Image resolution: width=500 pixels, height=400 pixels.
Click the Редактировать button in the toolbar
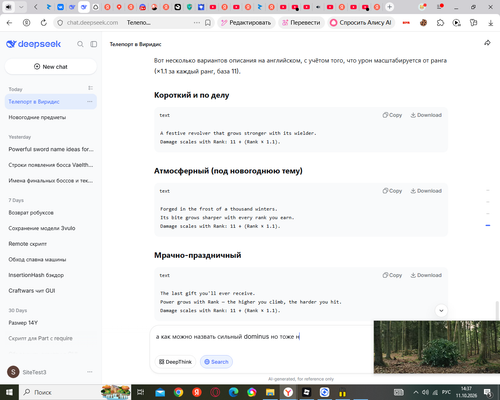point(246,23)
